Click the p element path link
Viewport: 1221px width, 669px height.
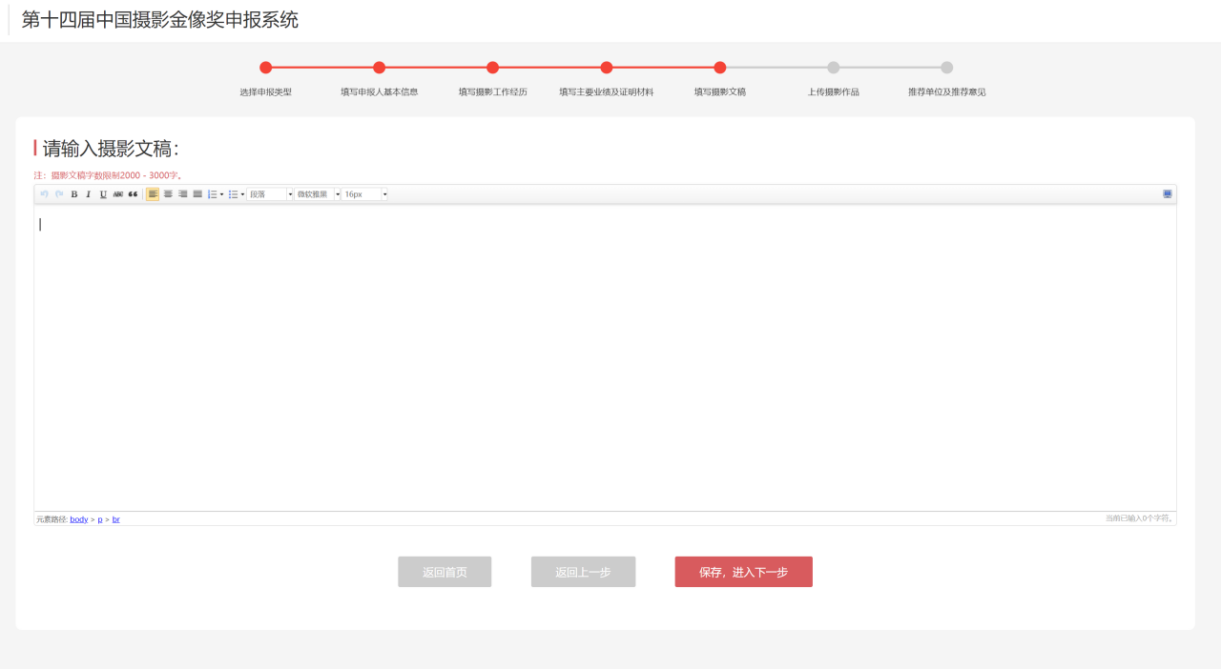(100, 519)
